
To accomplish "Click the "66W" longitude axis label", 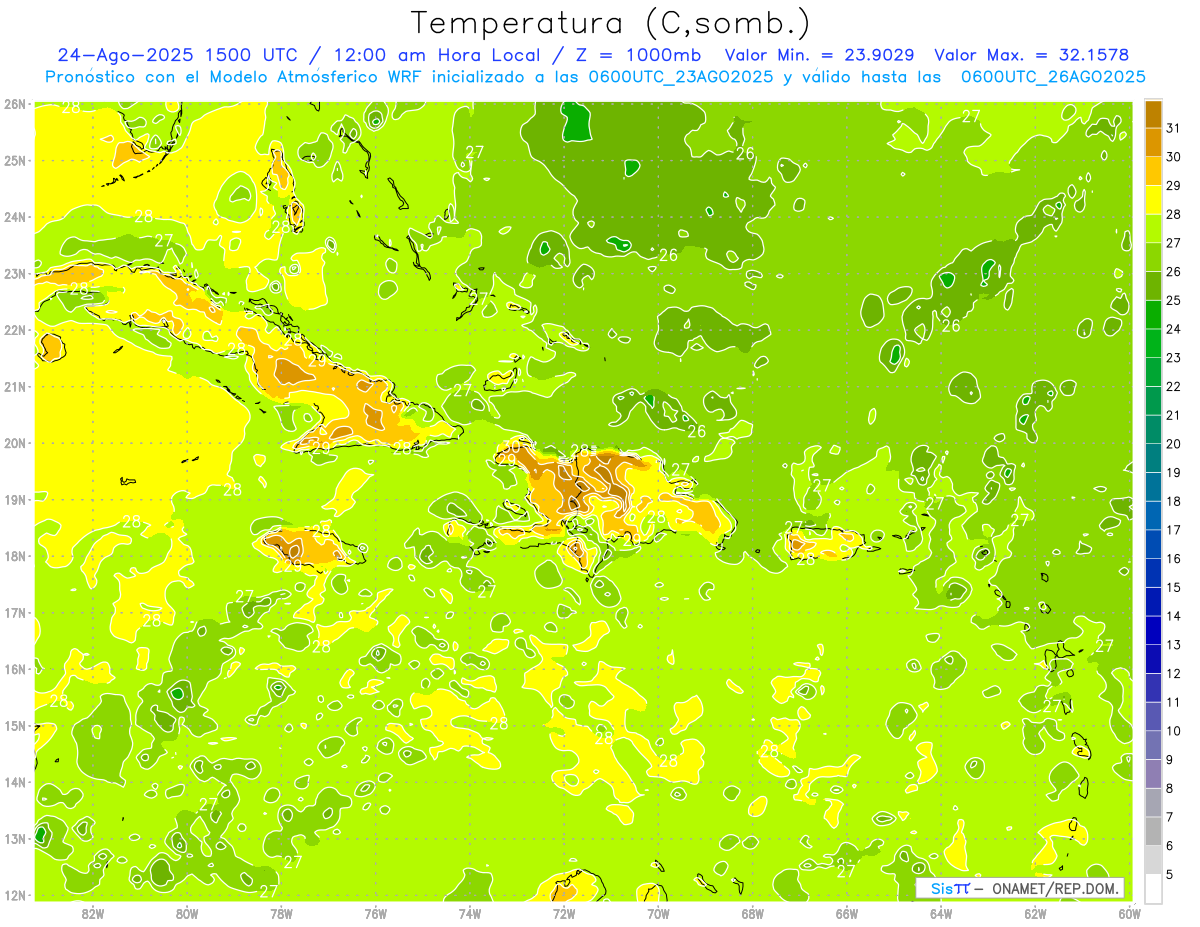I will pos(847,913).
